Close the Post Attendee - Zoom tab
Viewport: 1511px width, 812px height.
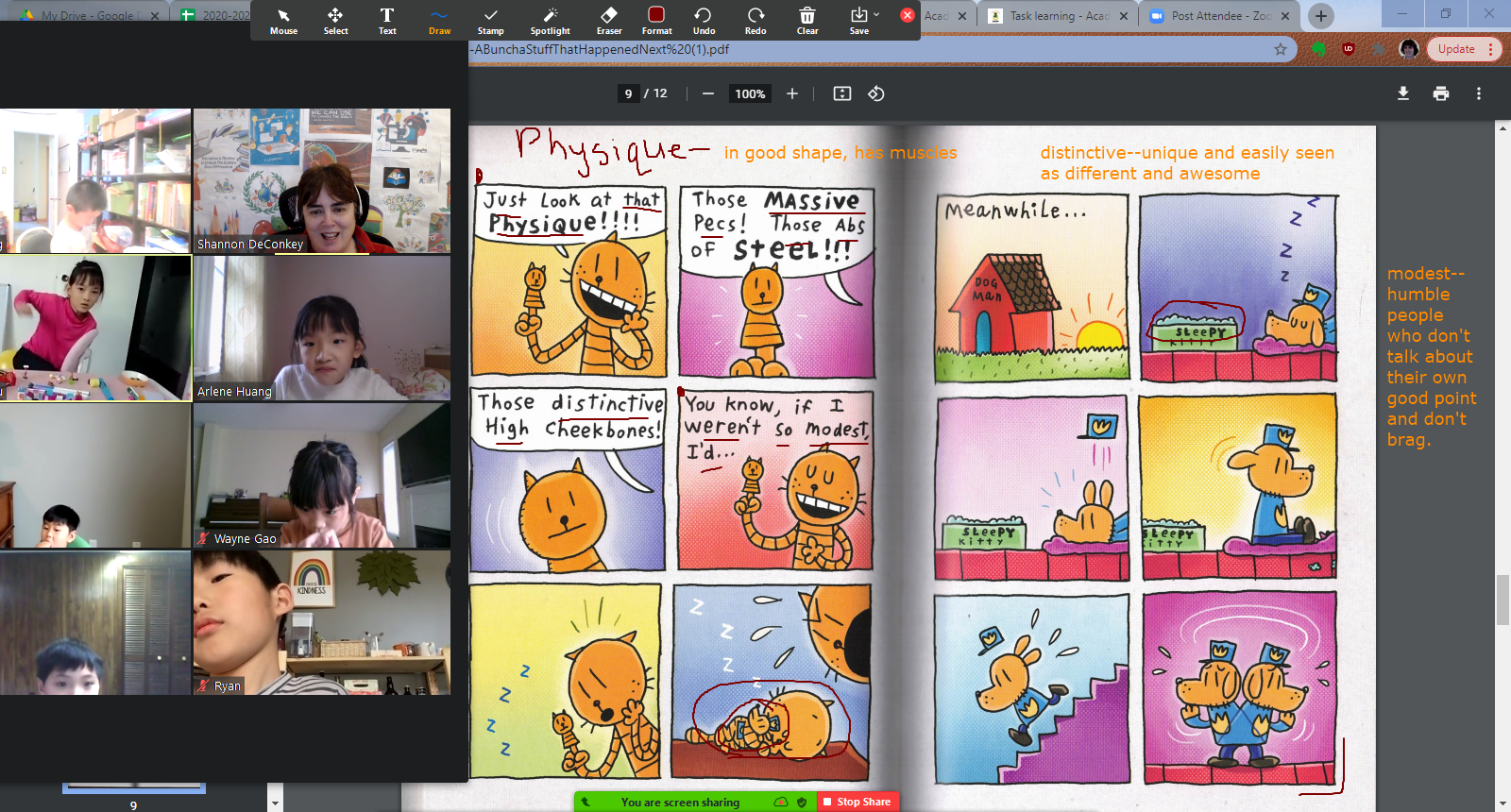pyautogui.click(x=1285, y=16)
